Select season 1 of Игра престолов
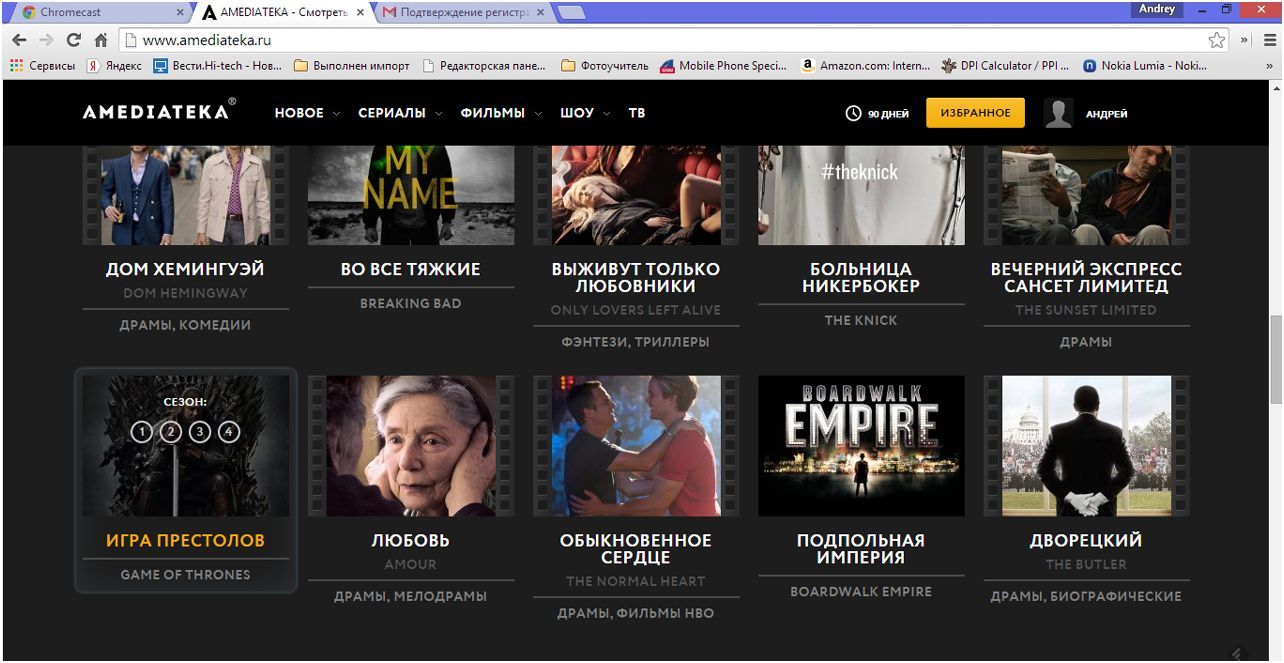The image size is (1284, 663). pos(141,432)
